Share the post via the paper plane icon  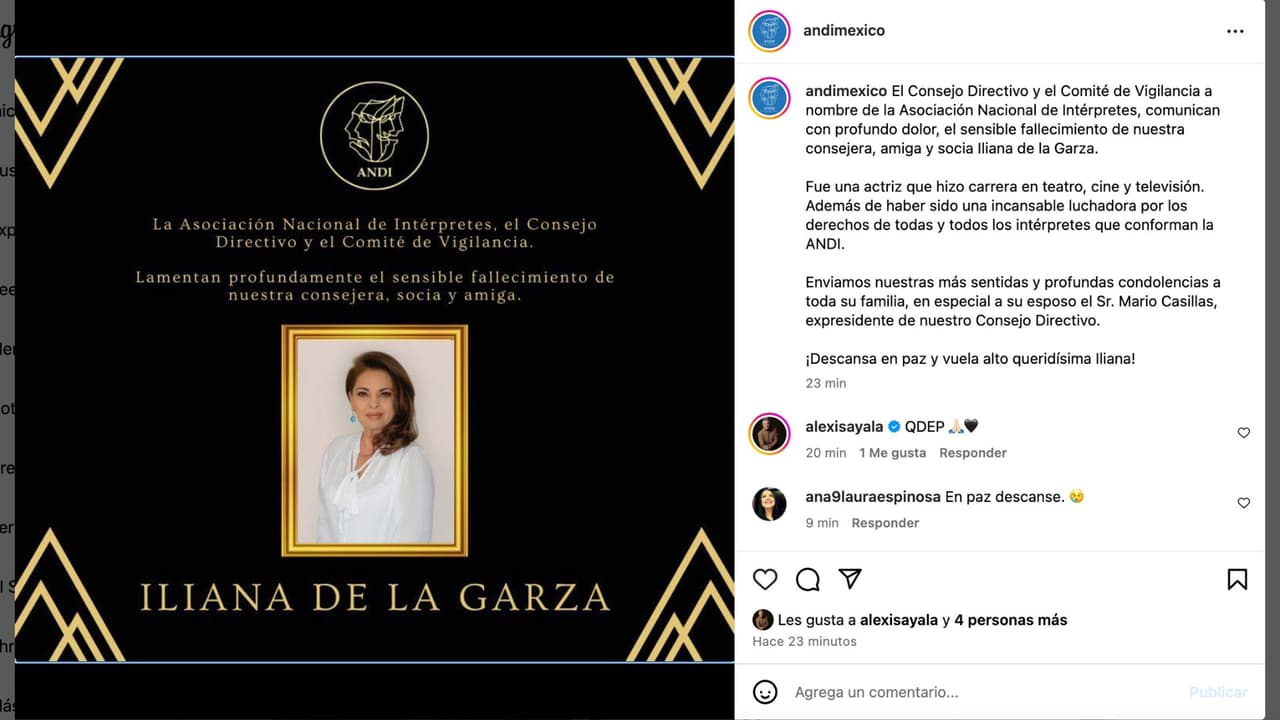pyautogui.click(x=849, y=579)
